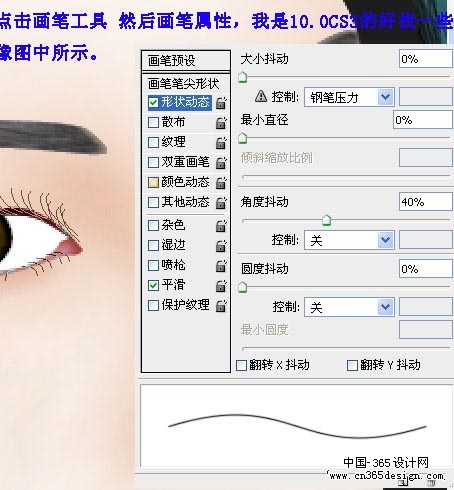Click the lock icon beside 纹理
454x490 pixels.
pos(221,143)
